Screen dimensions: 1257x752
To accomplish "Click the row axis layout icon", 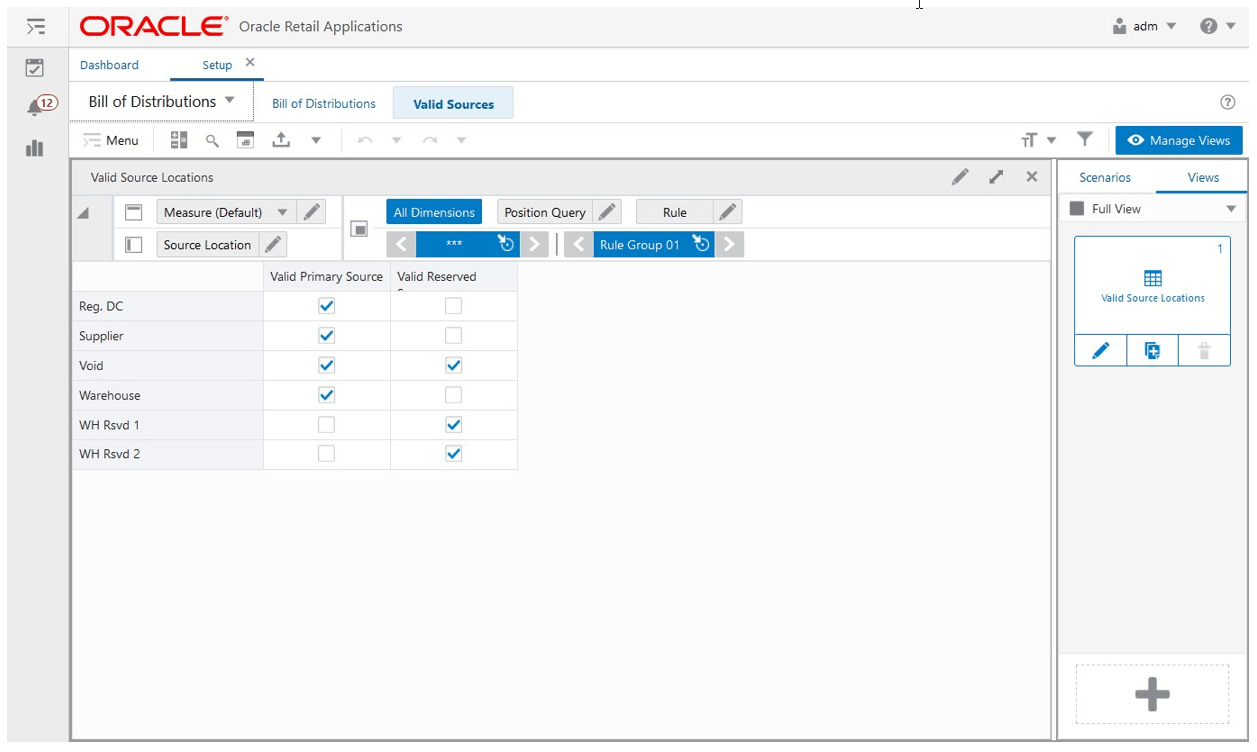I will click(x=134, y=244).
